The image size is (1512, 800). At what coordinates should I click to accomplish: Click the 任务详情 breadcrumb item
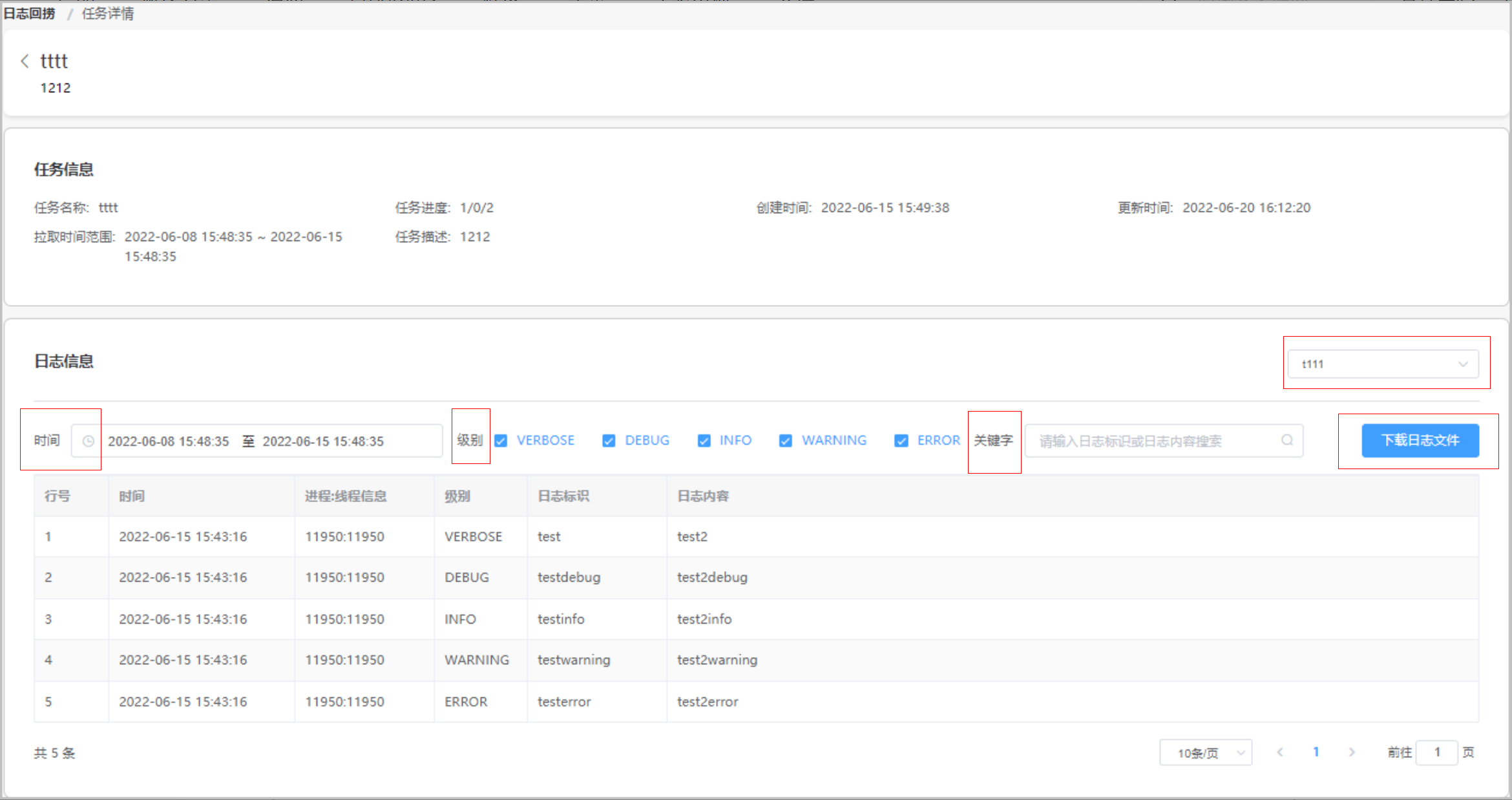pos(108,14)
